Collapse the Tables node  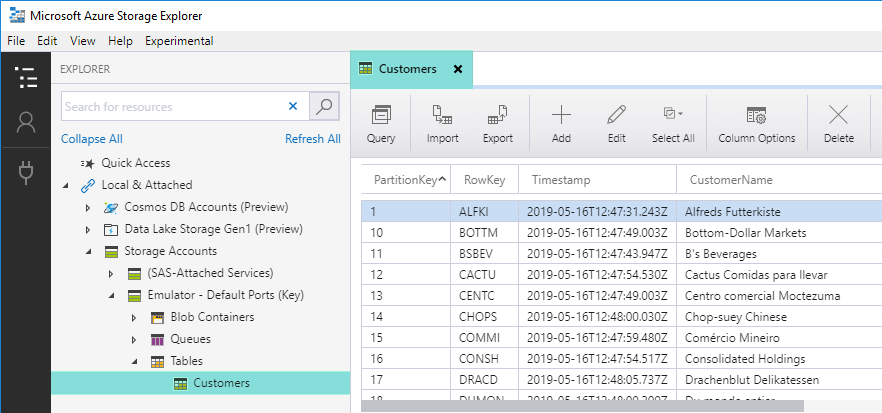pos(135,361)
